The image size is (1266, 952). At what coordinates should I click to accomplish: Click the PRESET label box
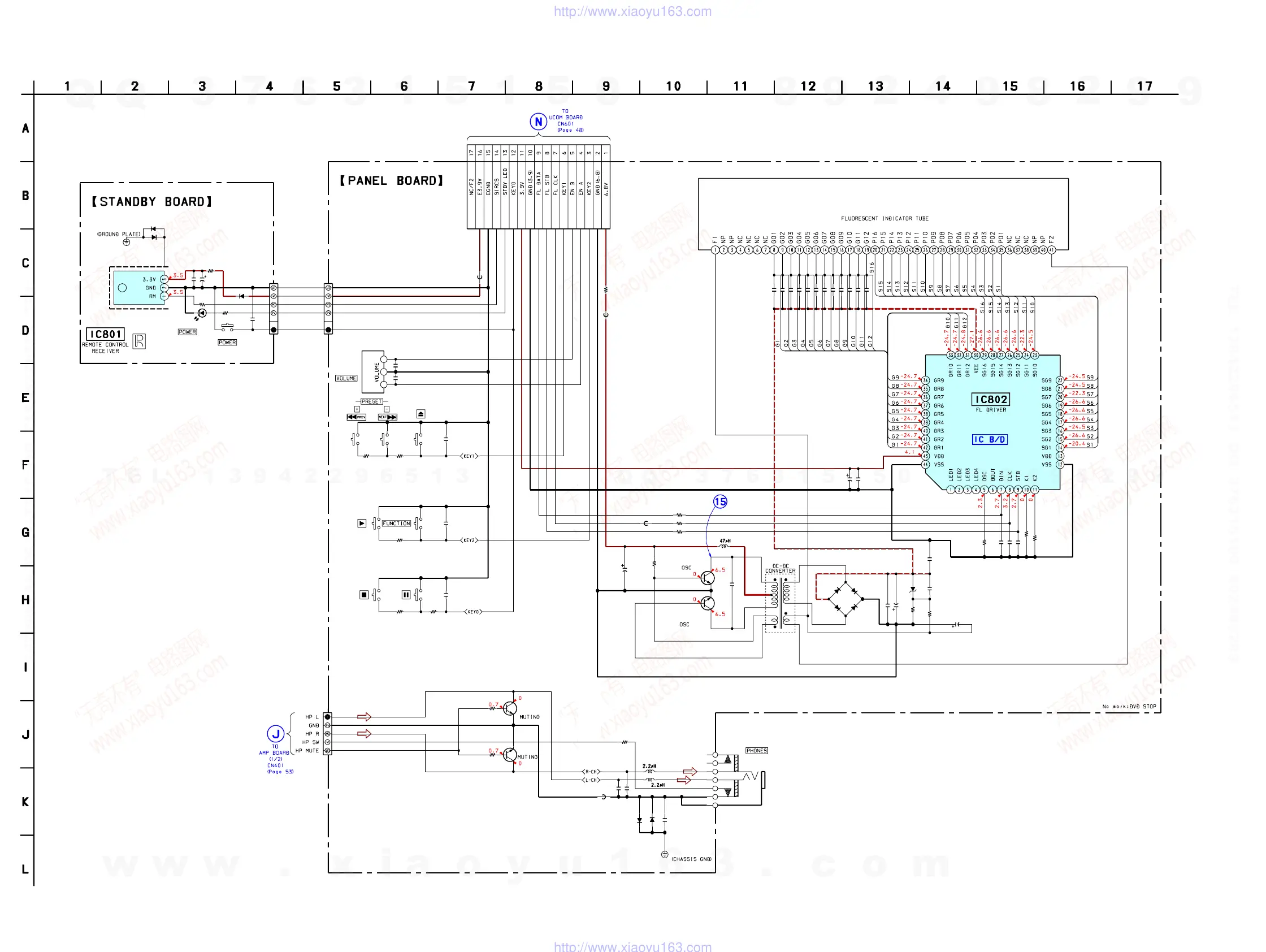pos(371,401)
